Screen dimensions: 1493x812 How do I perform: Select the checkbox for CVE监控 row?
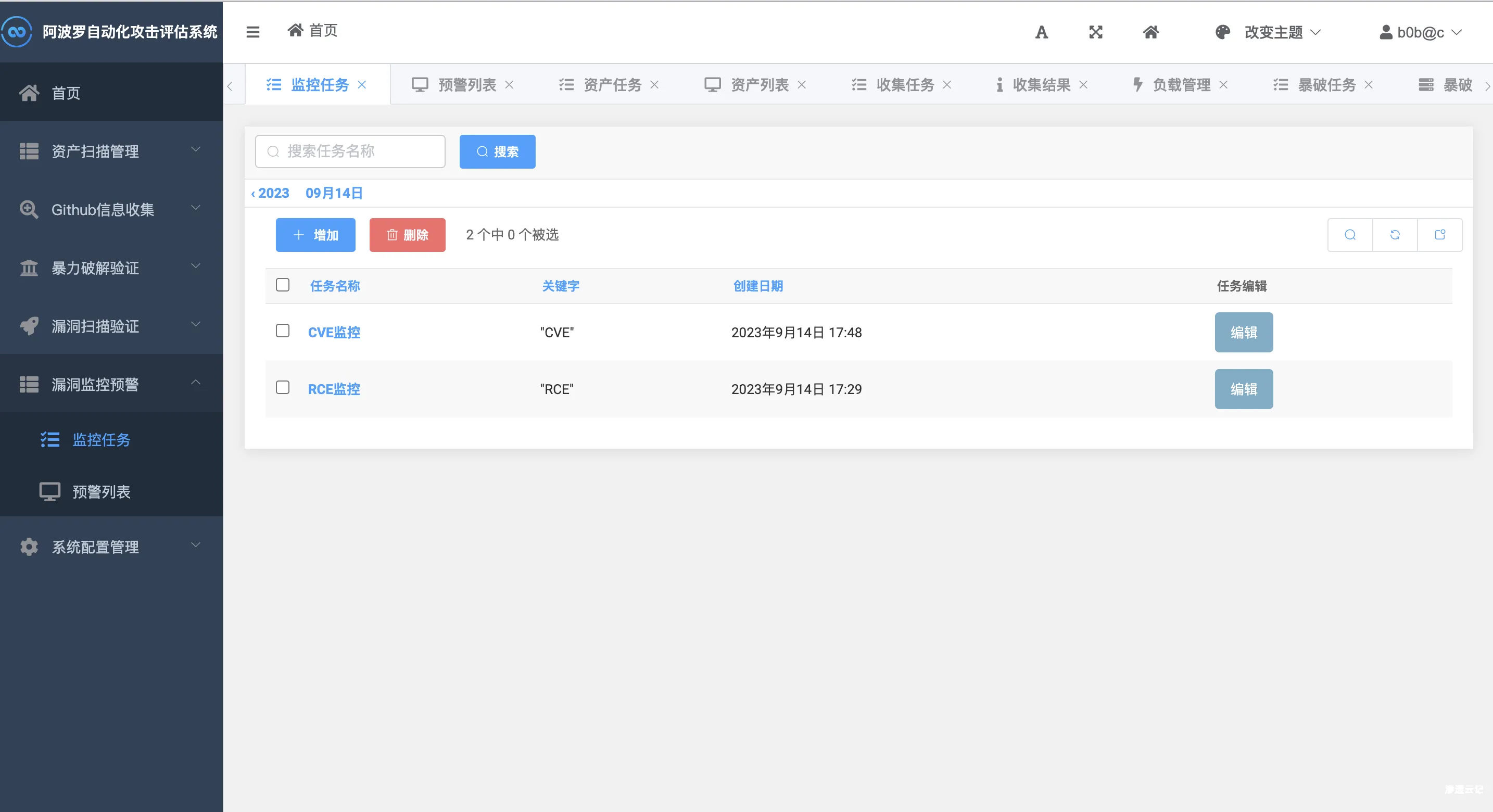[283, 331]
